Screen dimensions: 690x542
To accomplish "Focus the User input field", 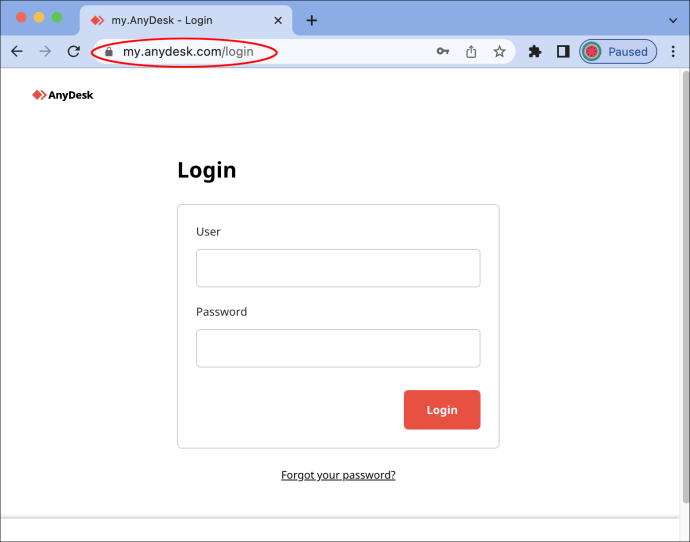I will (x=338, y=268).
